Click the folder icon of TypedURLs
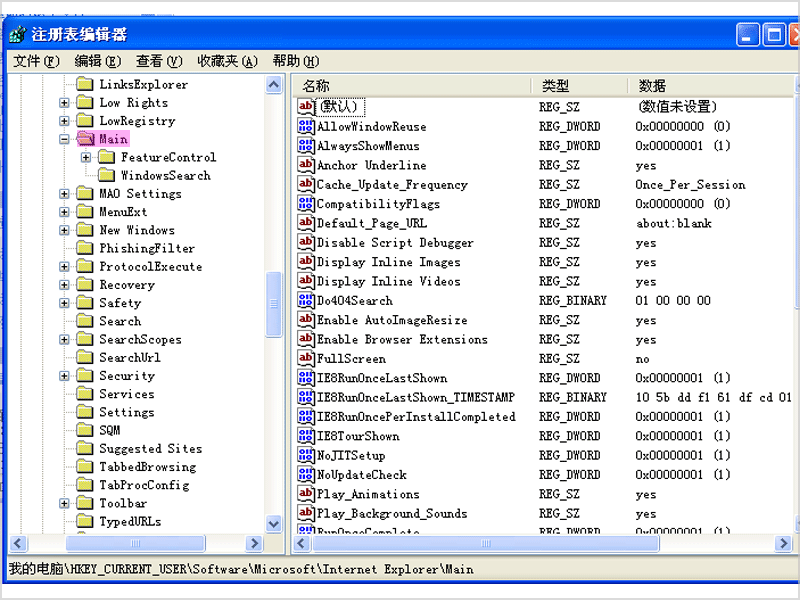Image resolution: width=800 pixels, height=600 pixels. coord(85,521)
